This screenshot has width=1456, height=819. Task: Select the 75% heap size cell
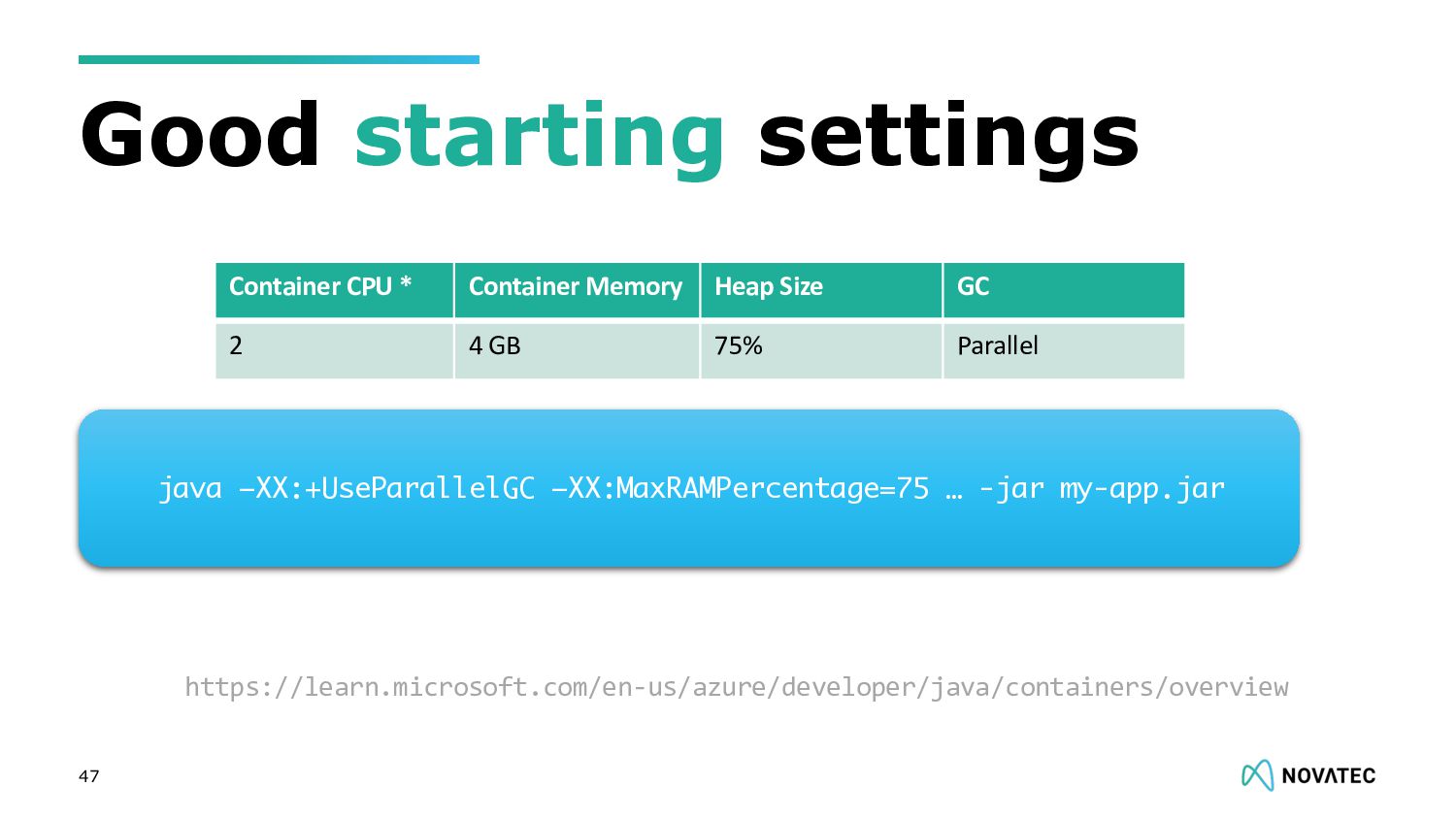[821, 349]
